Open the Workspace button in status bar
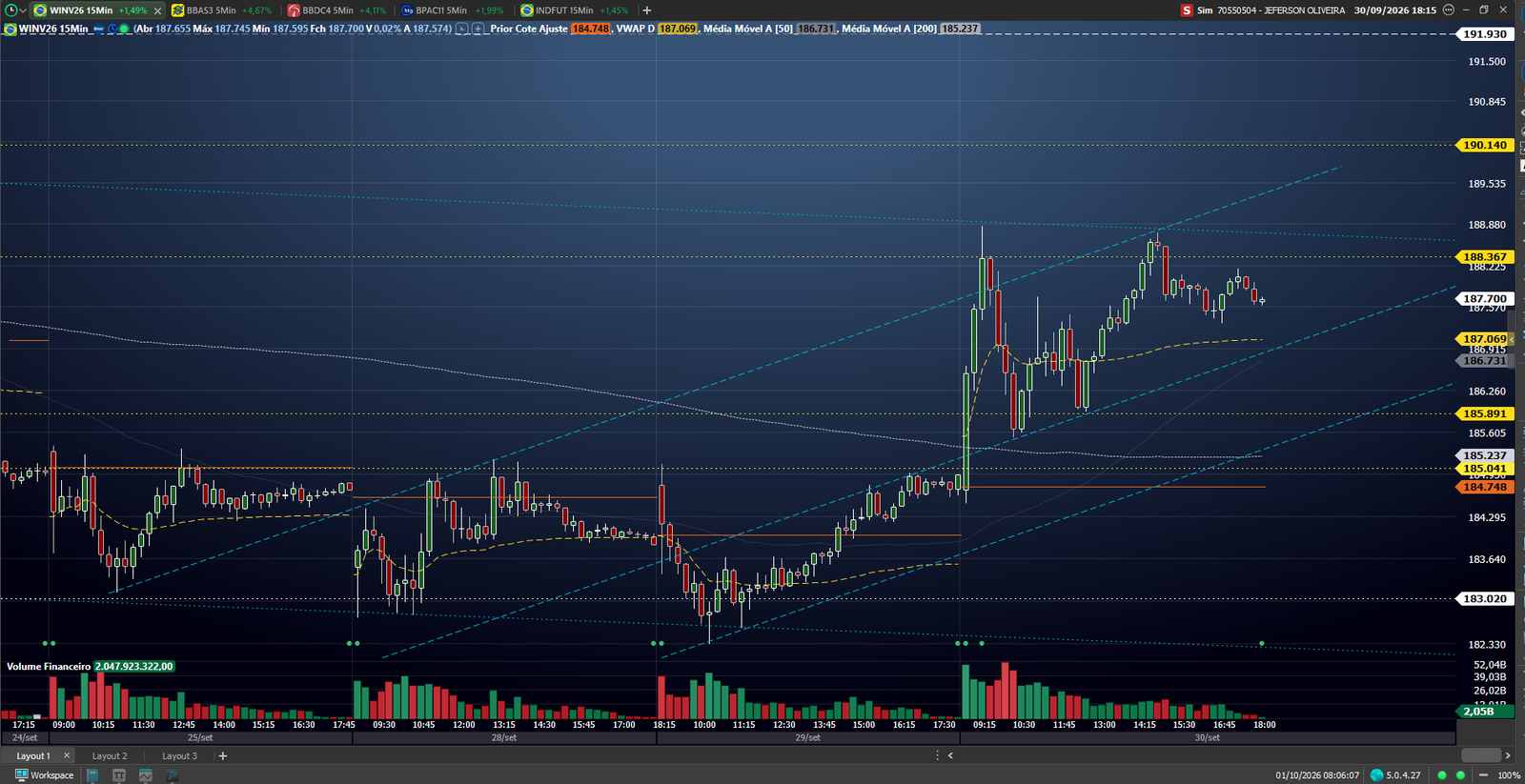The image size is (1525, 784). (44, 775)
